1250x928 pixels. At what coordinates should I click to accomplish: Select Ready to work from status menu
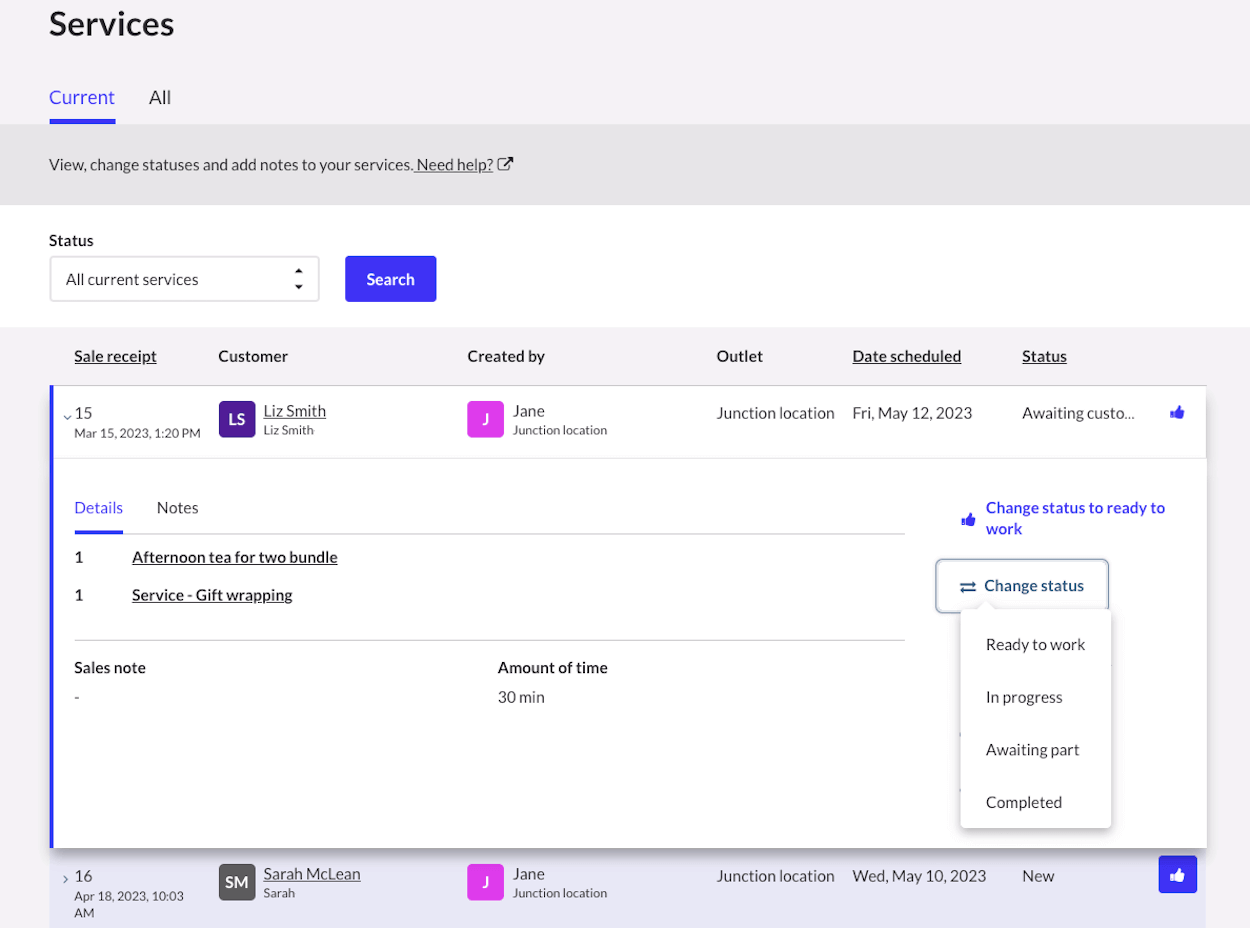coord(1035,645)
